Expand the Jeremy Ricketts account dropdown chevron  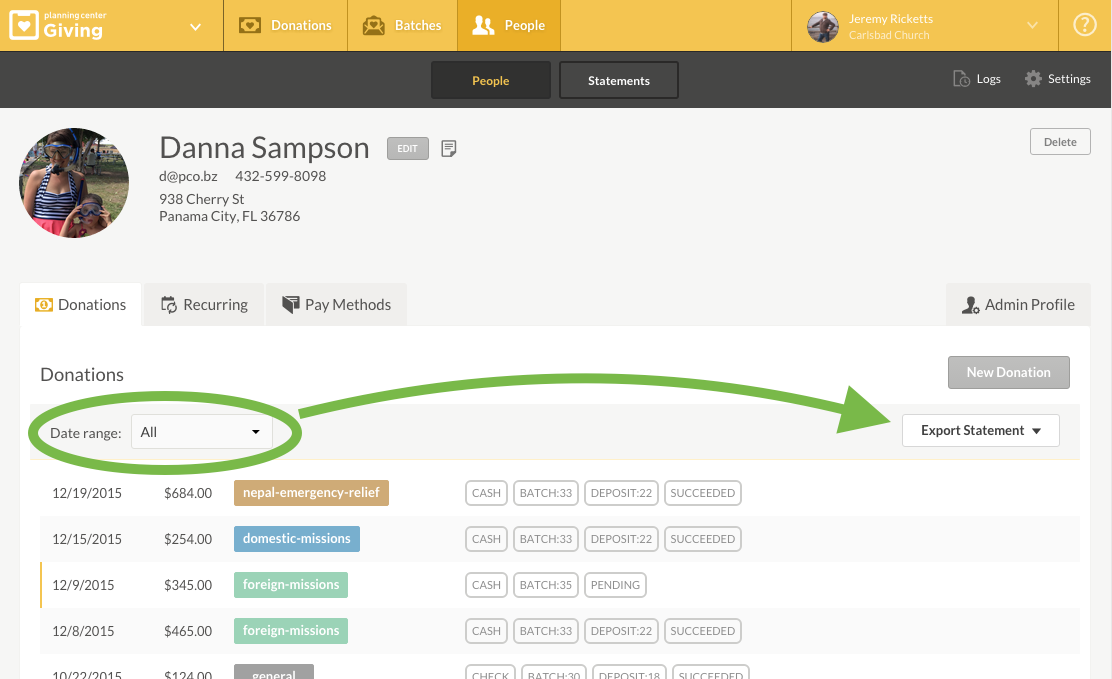1032,27
